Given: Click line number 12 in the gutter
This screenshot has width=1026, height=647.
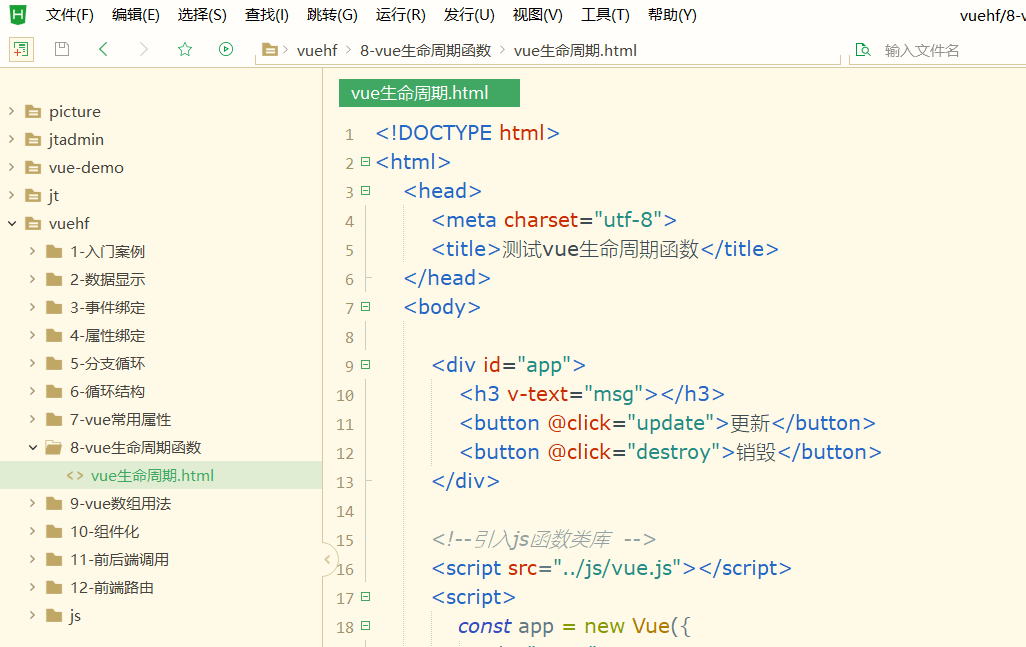Looking at the screenshot, I should tap(345, 453).
